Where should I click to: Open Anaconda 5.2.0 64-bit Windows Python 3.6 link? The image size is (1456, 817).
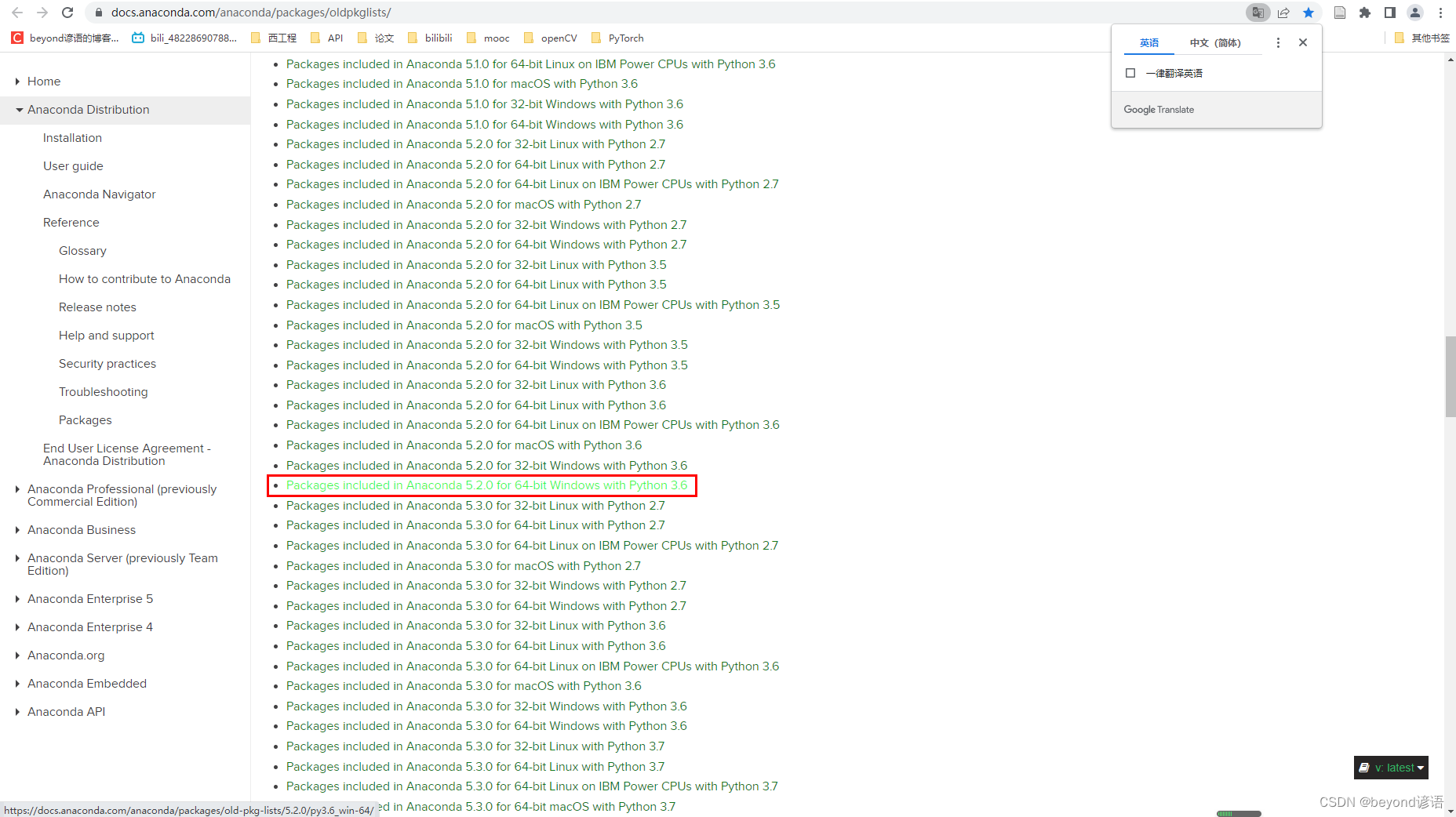pyautogui.click(x=486, y=485)
